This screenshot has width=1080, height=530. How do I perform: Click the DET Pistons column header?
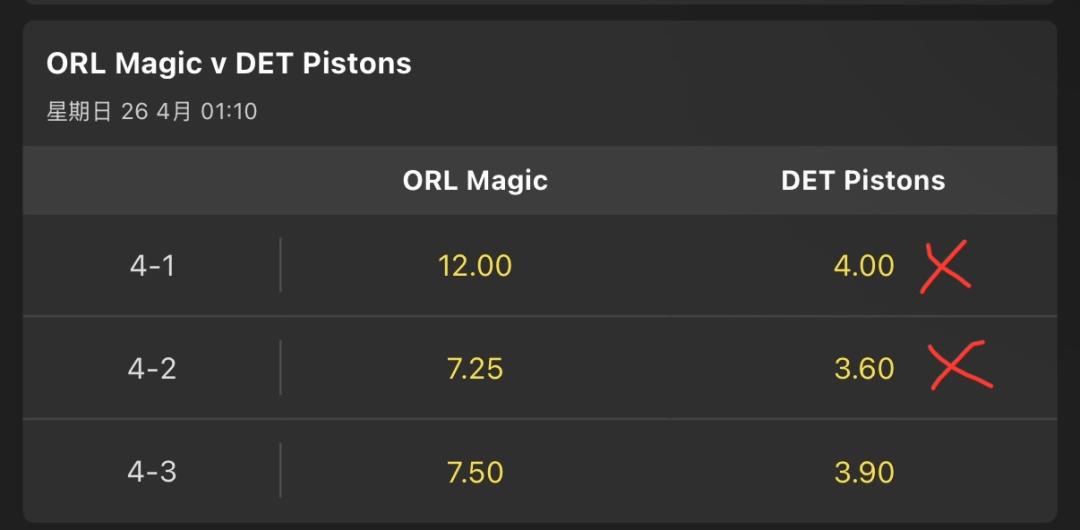click(x=863, y=181)
